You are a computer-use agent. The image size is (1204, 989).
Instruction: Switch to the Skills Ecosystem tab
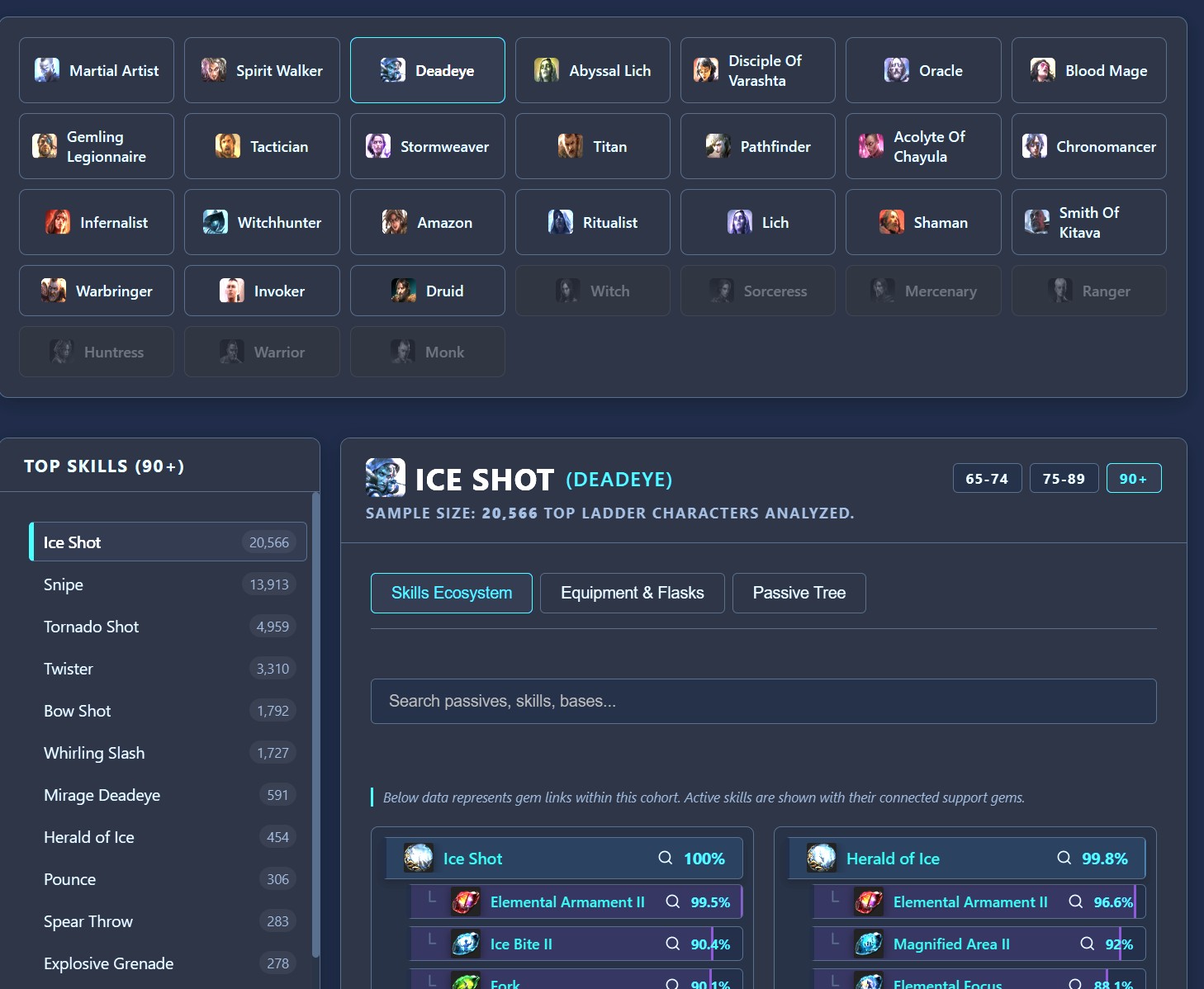click(452, 593)
